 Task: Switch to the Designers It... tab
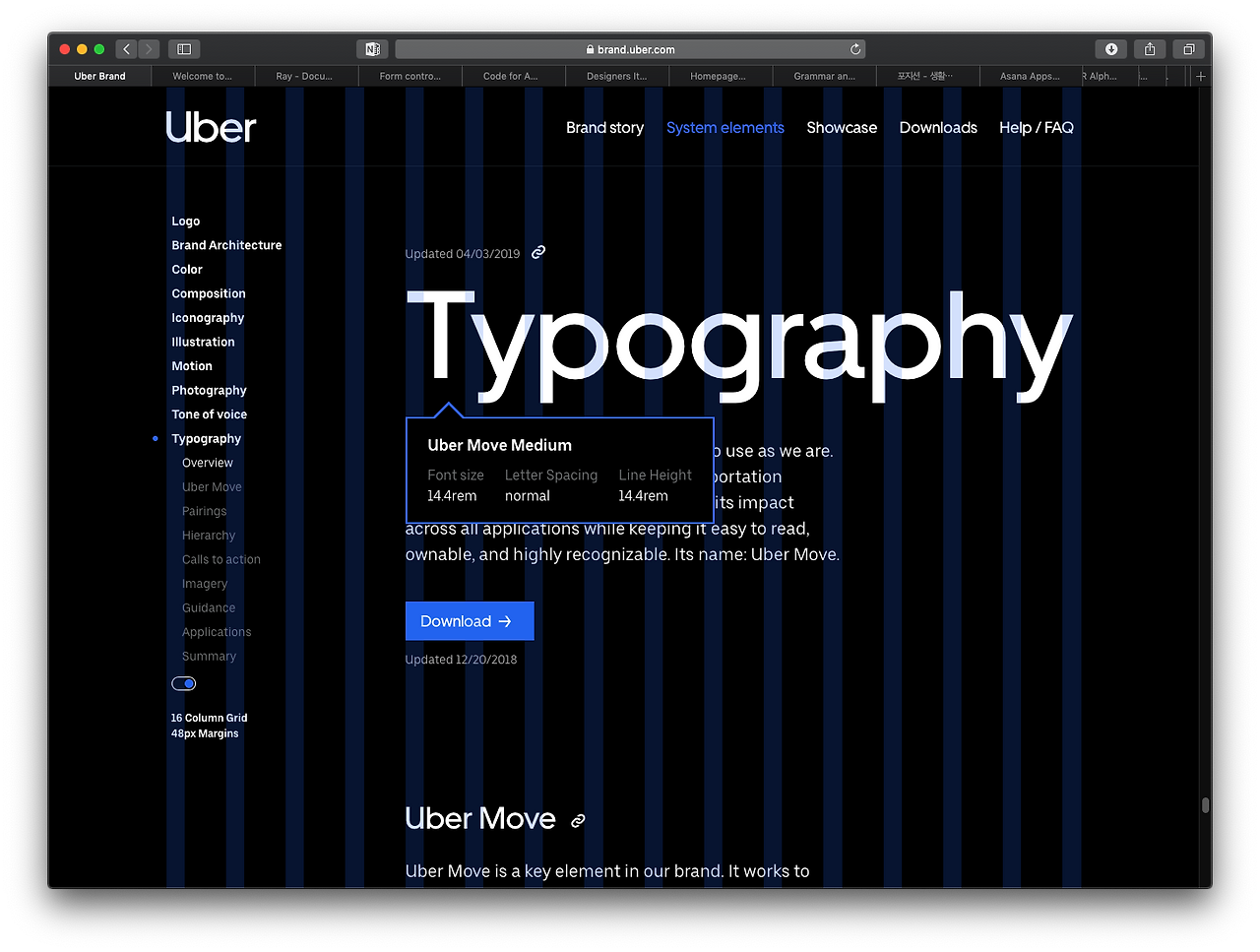(x=617, y=76)
